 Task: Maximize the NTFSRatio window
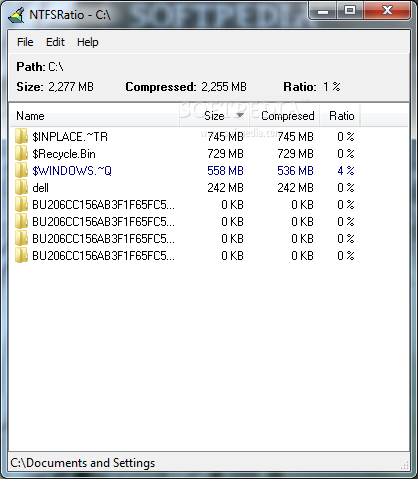pos(350,11)
